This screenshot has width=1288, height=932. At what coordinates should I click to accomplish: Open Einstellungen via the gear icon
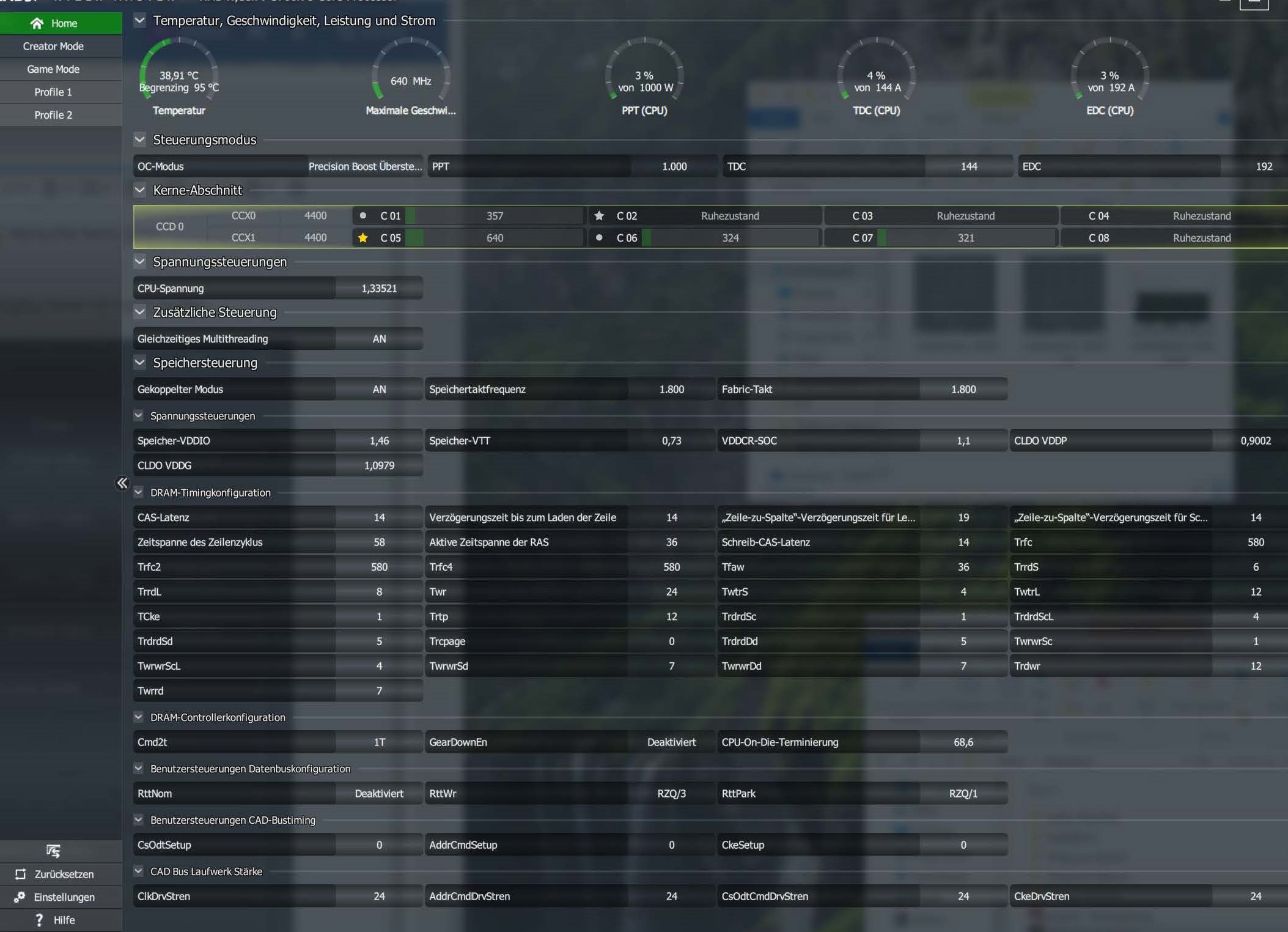tap(20, 897)
